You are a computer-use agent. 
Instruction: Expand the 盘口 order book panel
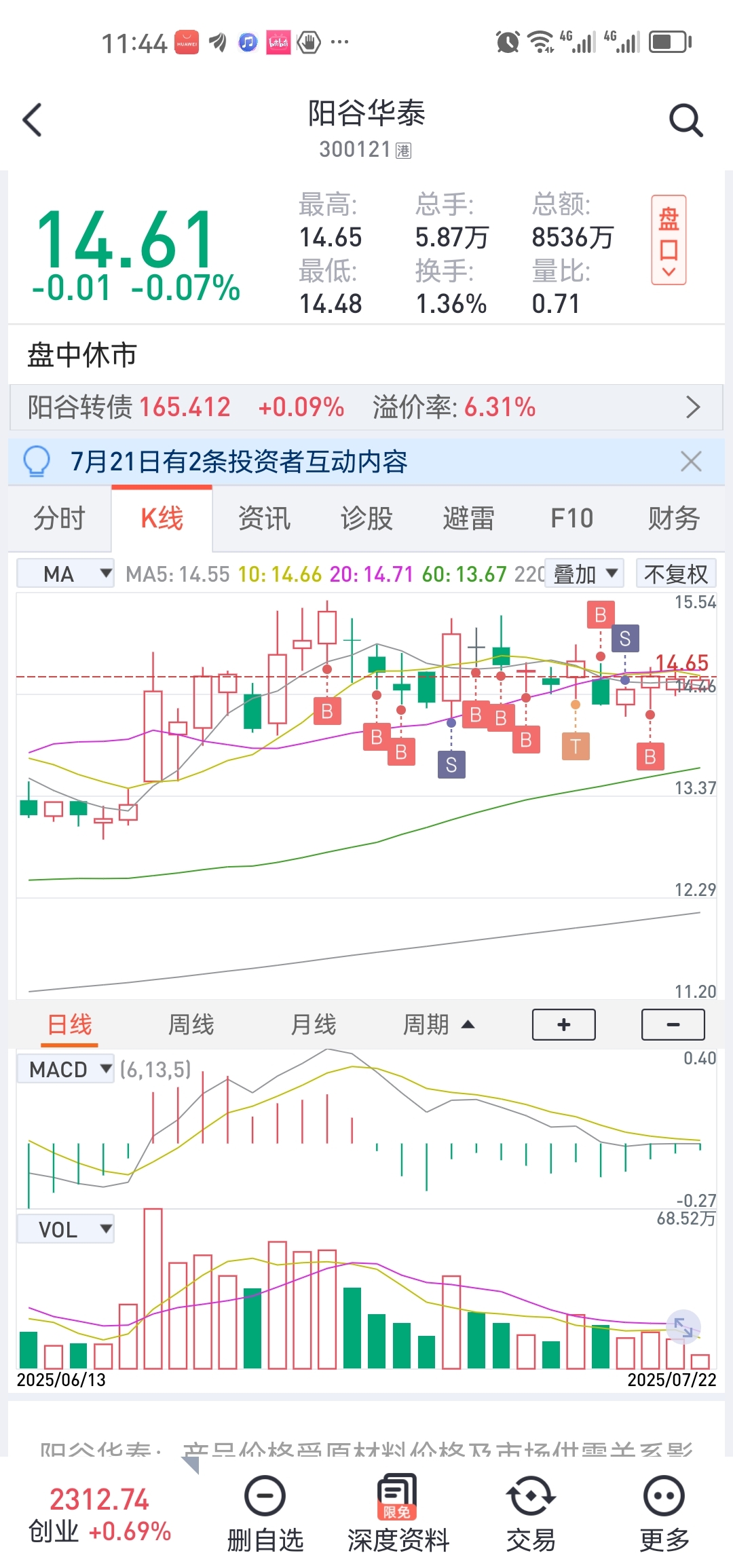[669, 240]
